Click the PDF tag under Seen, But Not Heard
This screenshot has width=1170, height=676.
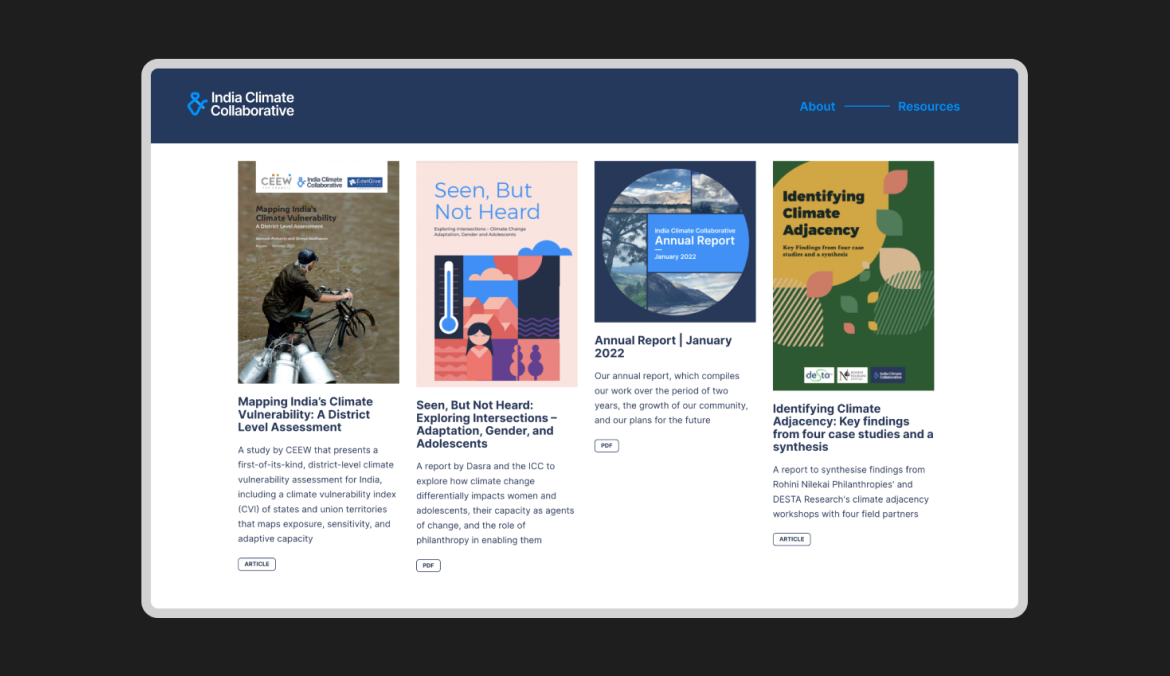coord(428,566)
